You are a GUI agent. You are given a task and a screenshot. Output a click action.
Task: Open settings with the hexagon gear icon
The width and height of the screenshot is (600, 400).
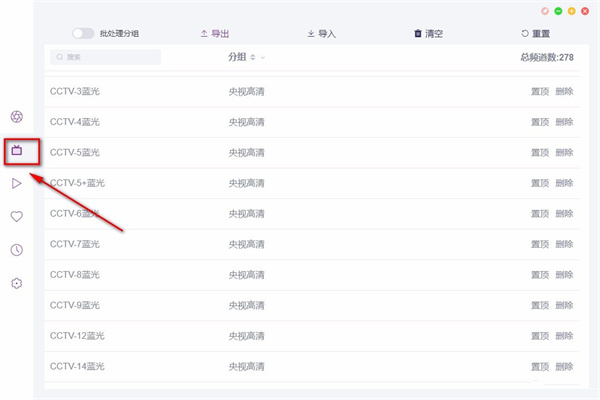[x=17, y=283]
